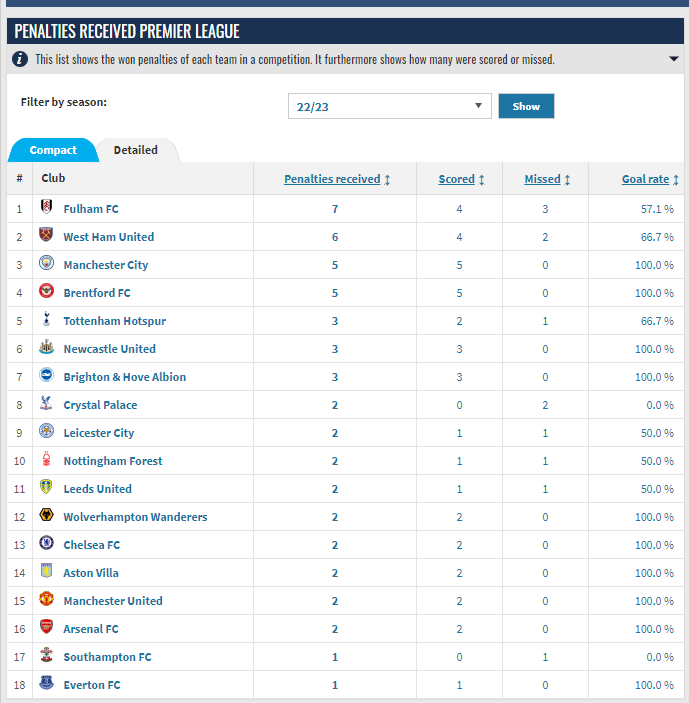Click the Everton FC crest icon
Image resolution: width=689 pixels, height=703 pixels.
point(46,682)
